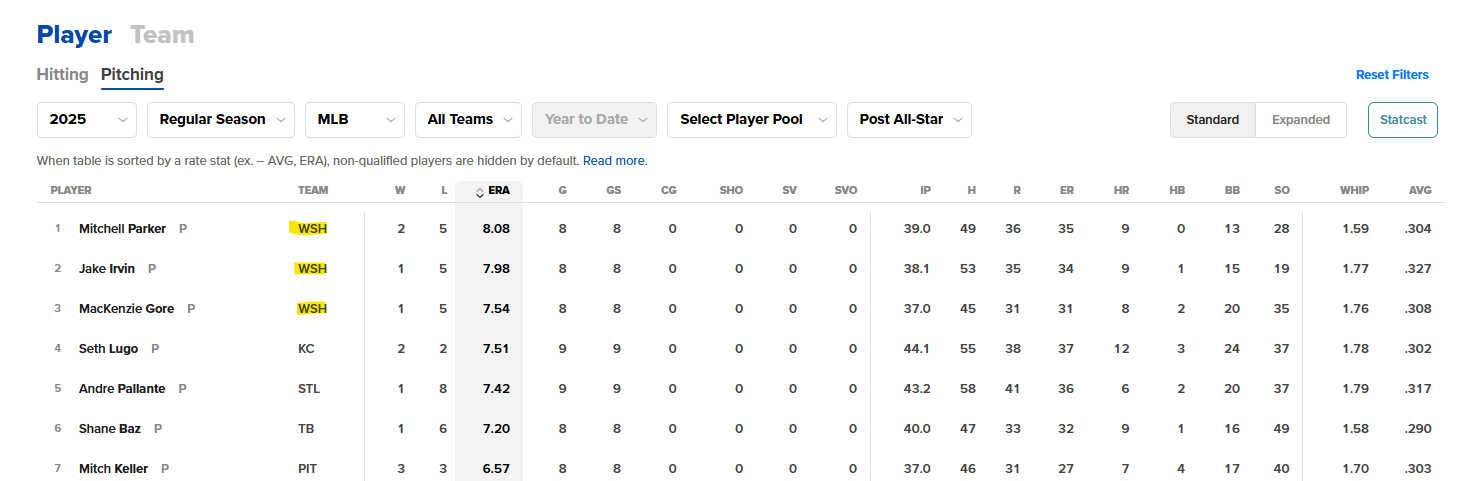Sort by the SO column header
The image size is (1481, 481).
click(x=1282, y=190)
